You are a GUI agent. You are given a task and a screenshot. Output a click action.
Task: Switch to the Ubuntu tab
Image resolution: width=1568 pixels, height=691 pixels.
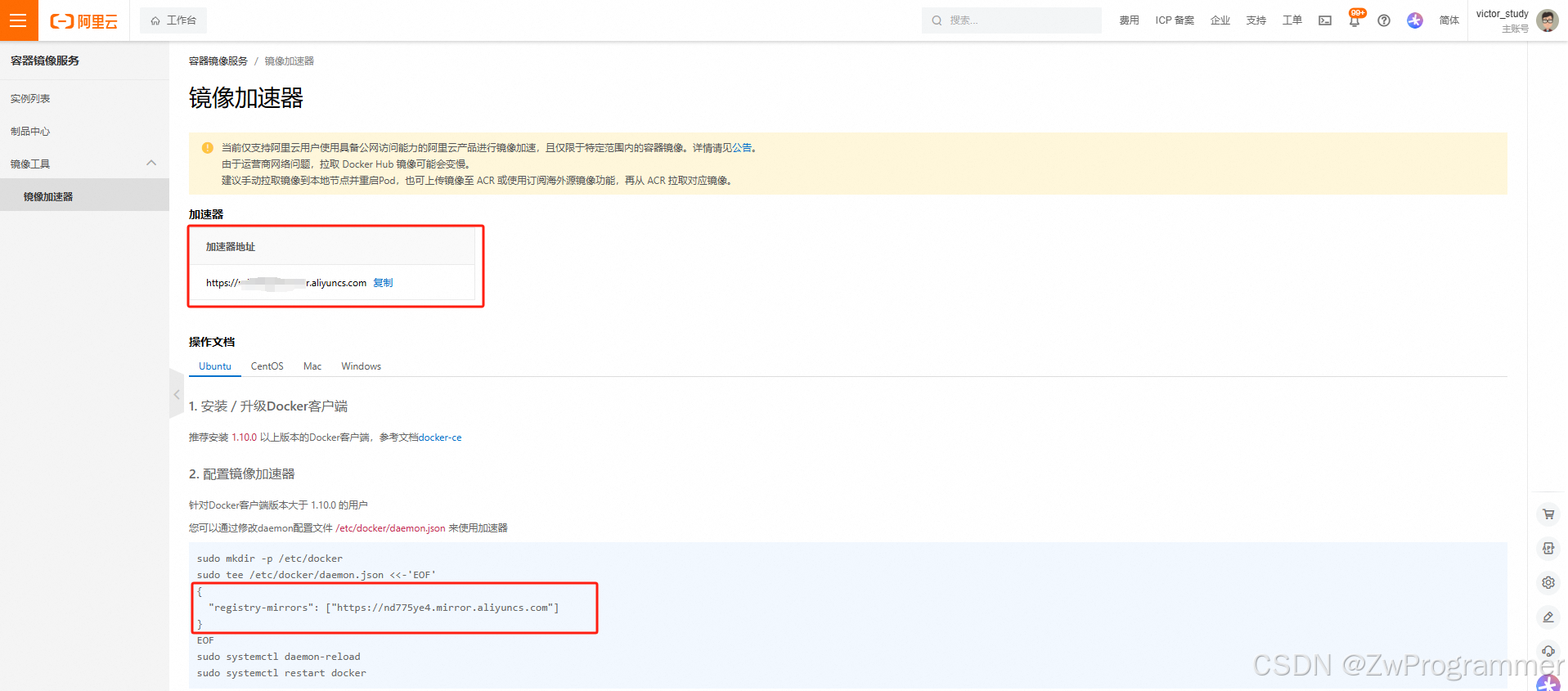tap(215, 366)
